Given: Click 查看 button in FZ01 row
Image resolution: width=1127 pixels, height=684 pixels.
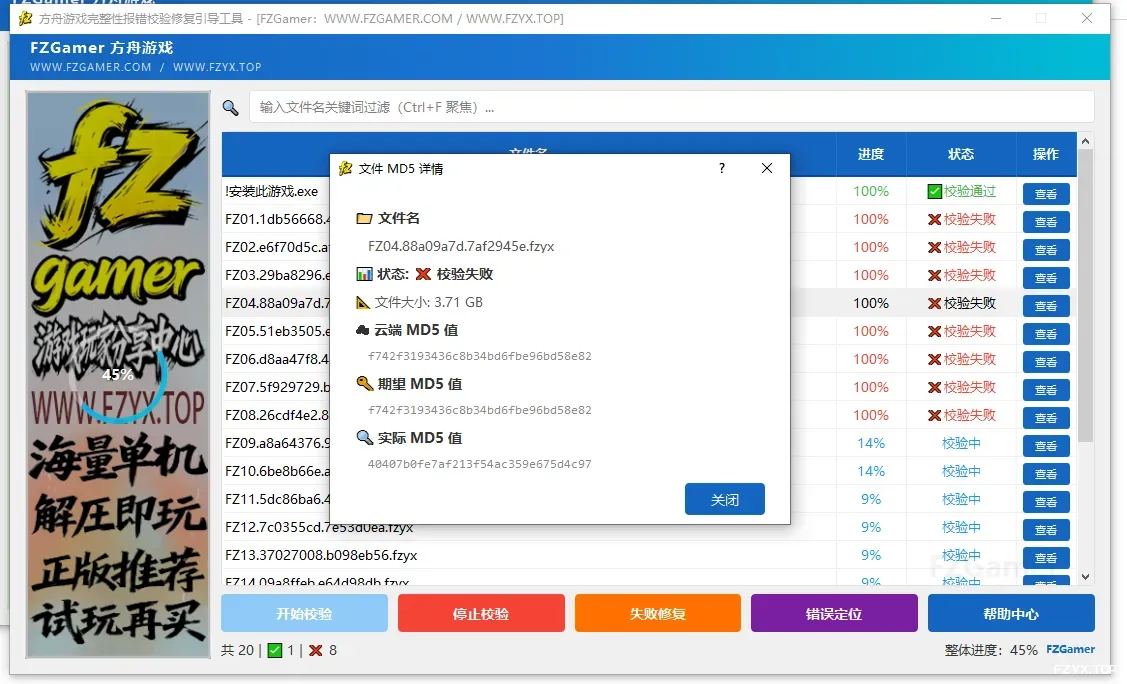Looking at the screenshot, I should [1046, 222].
